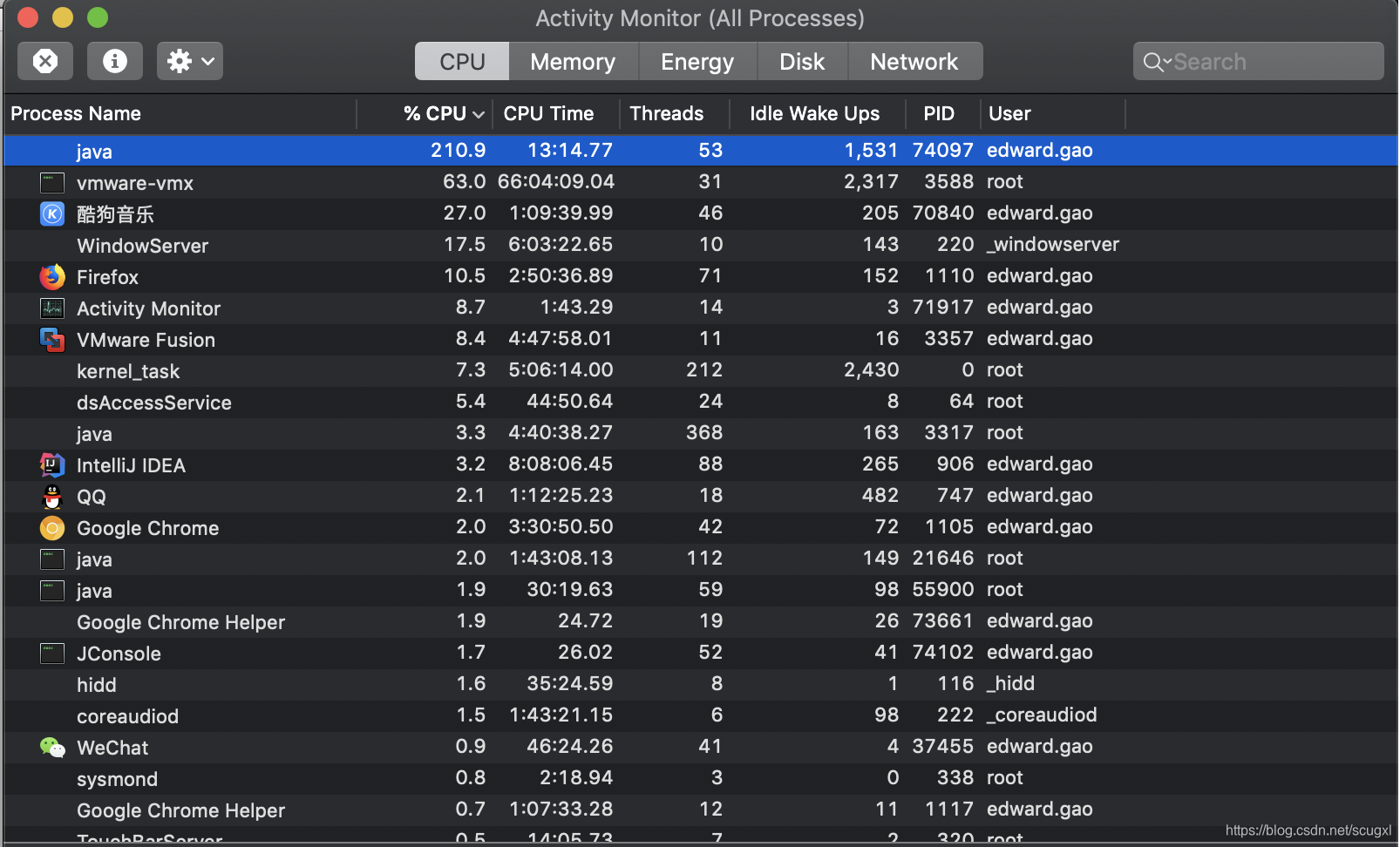Switch to the Network tab

coord(914,61)
